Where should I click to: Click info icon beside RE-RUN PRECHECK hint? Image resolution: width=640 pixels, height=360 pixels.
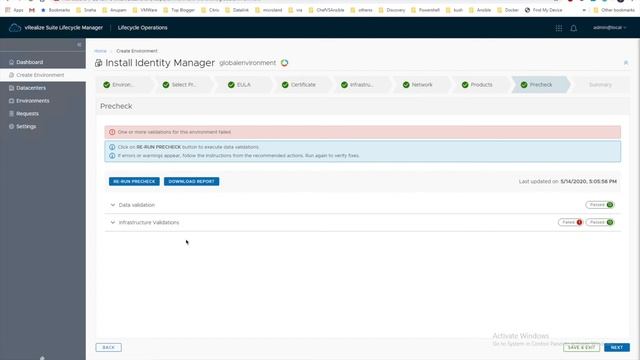coord(112,147)
